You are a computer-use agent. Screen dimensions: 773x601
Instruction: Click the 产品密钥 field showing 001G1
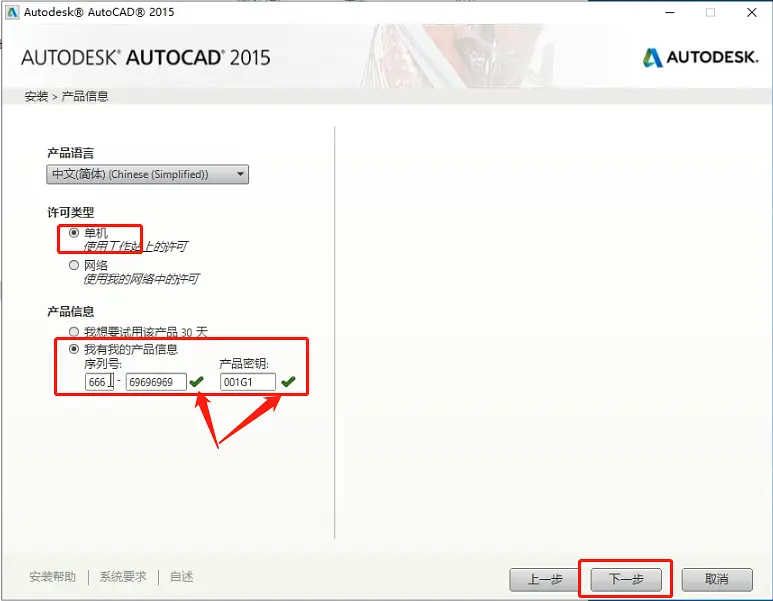click(x=247, y=382)
